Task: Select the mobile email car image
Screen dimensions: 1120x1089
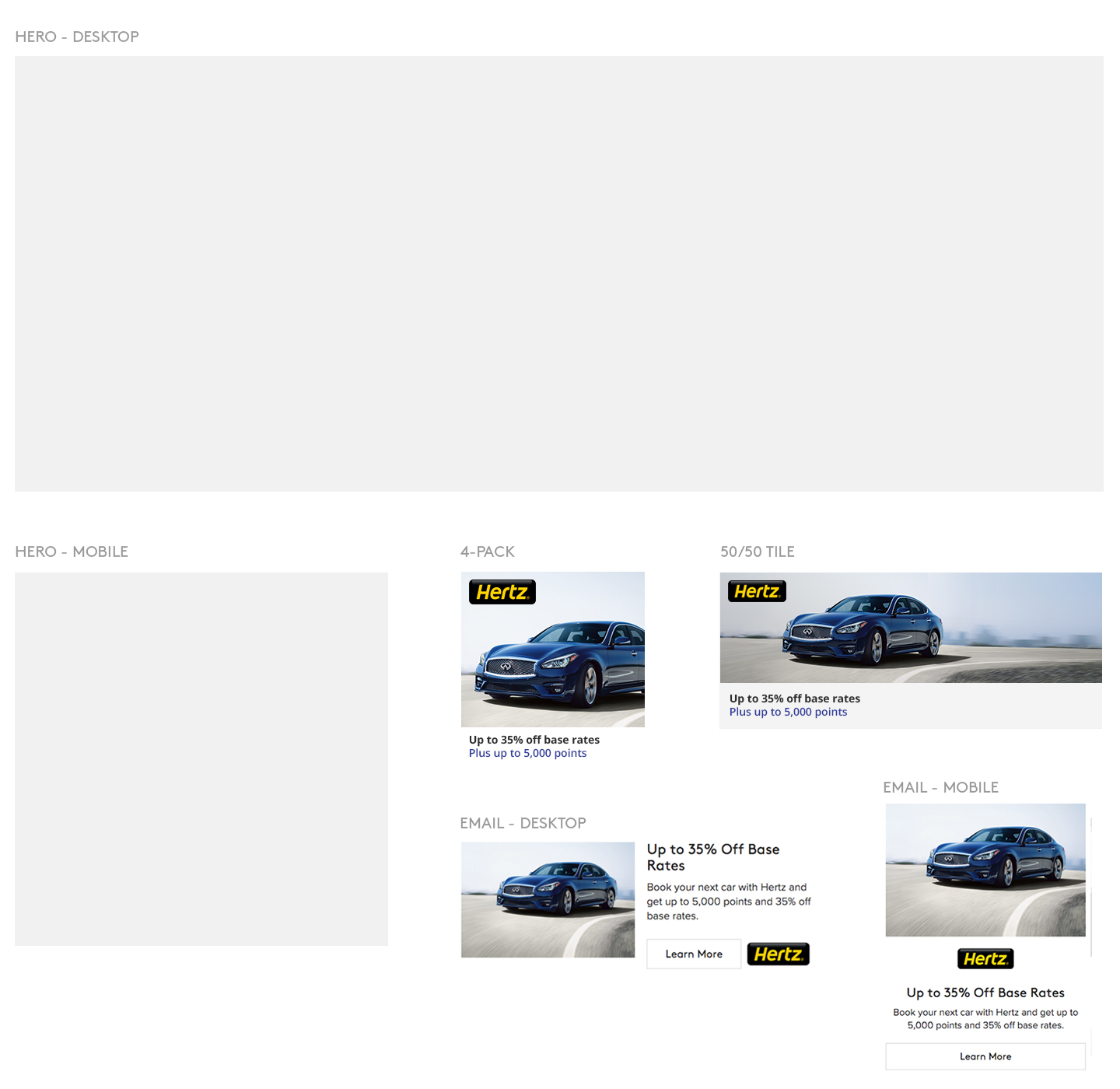Action: pos(985,870)
